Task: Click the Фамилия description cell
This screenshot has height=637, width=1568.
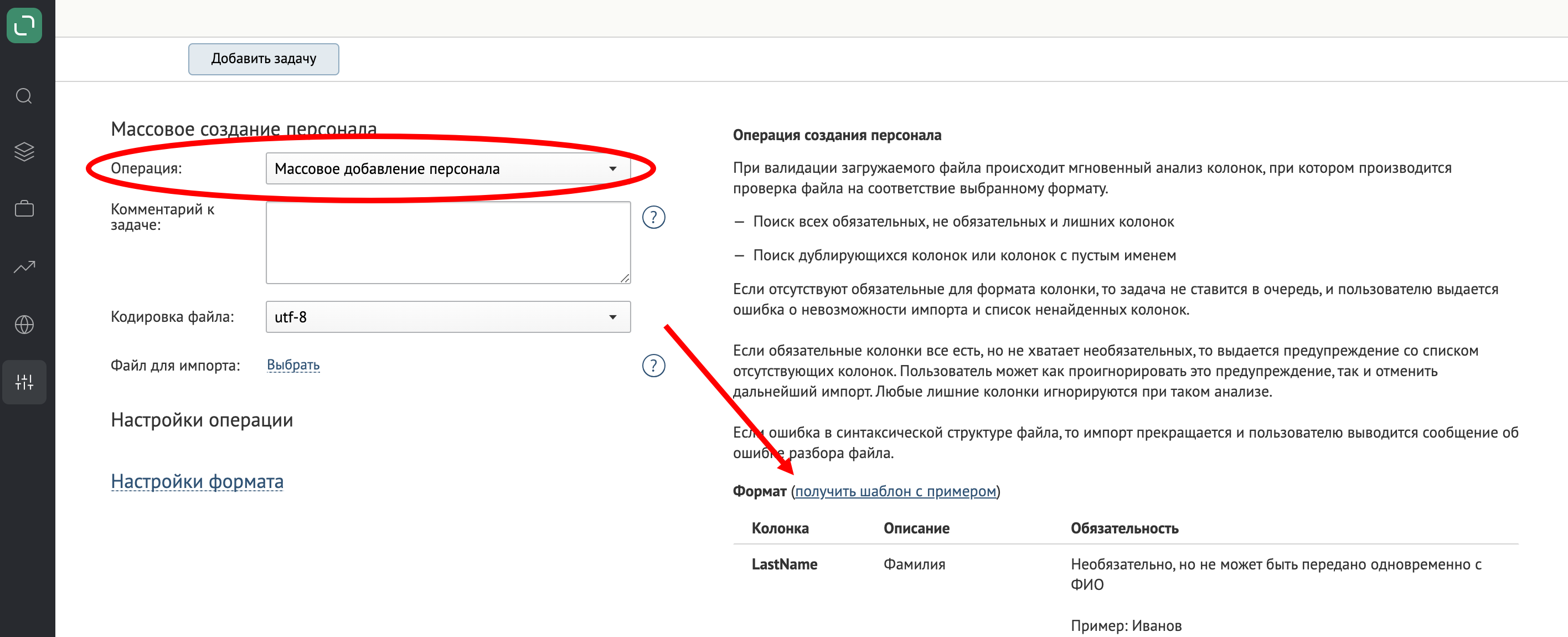Action: [x=914, y=564]
